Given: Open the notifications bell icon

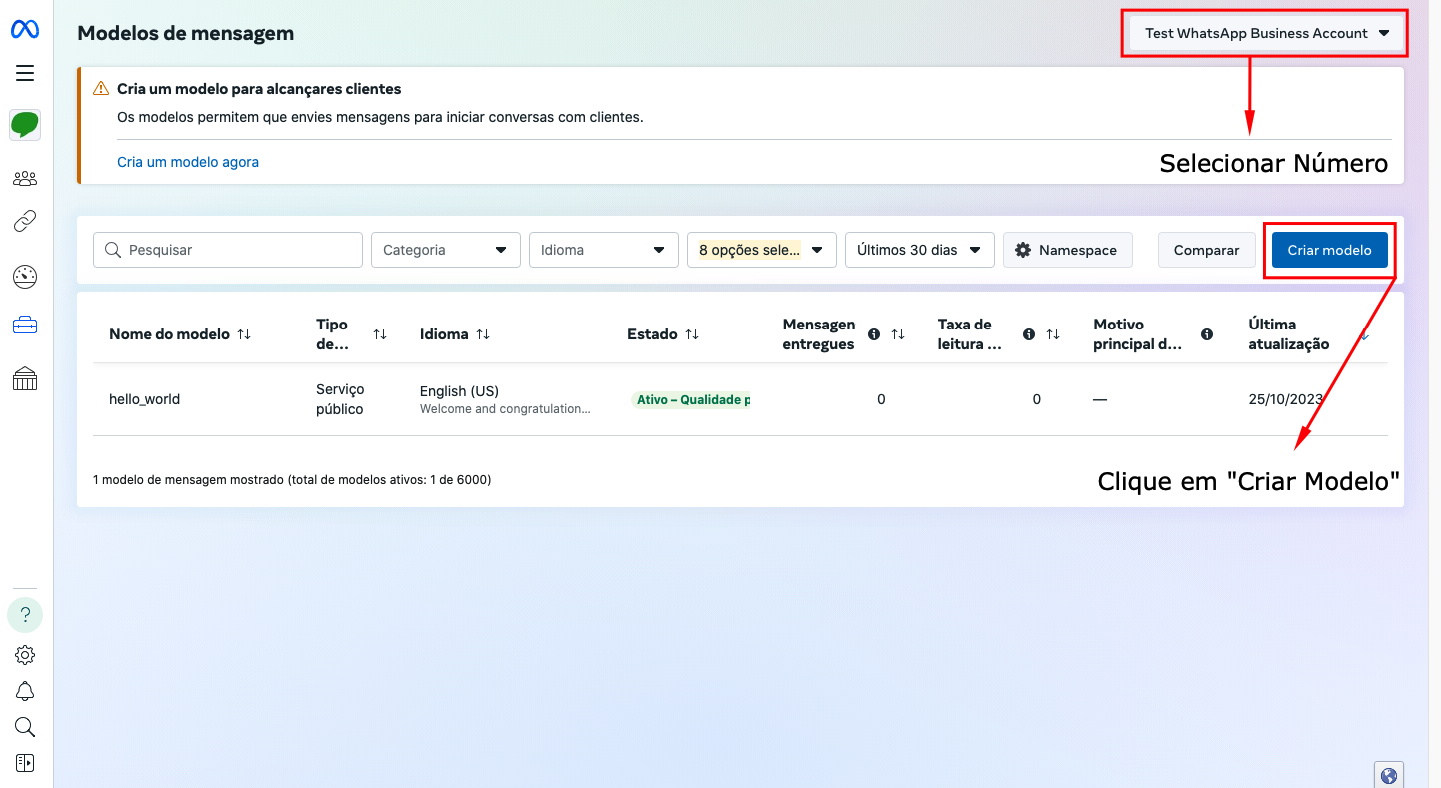Looking at the screenshot, I should click(24, 691).
